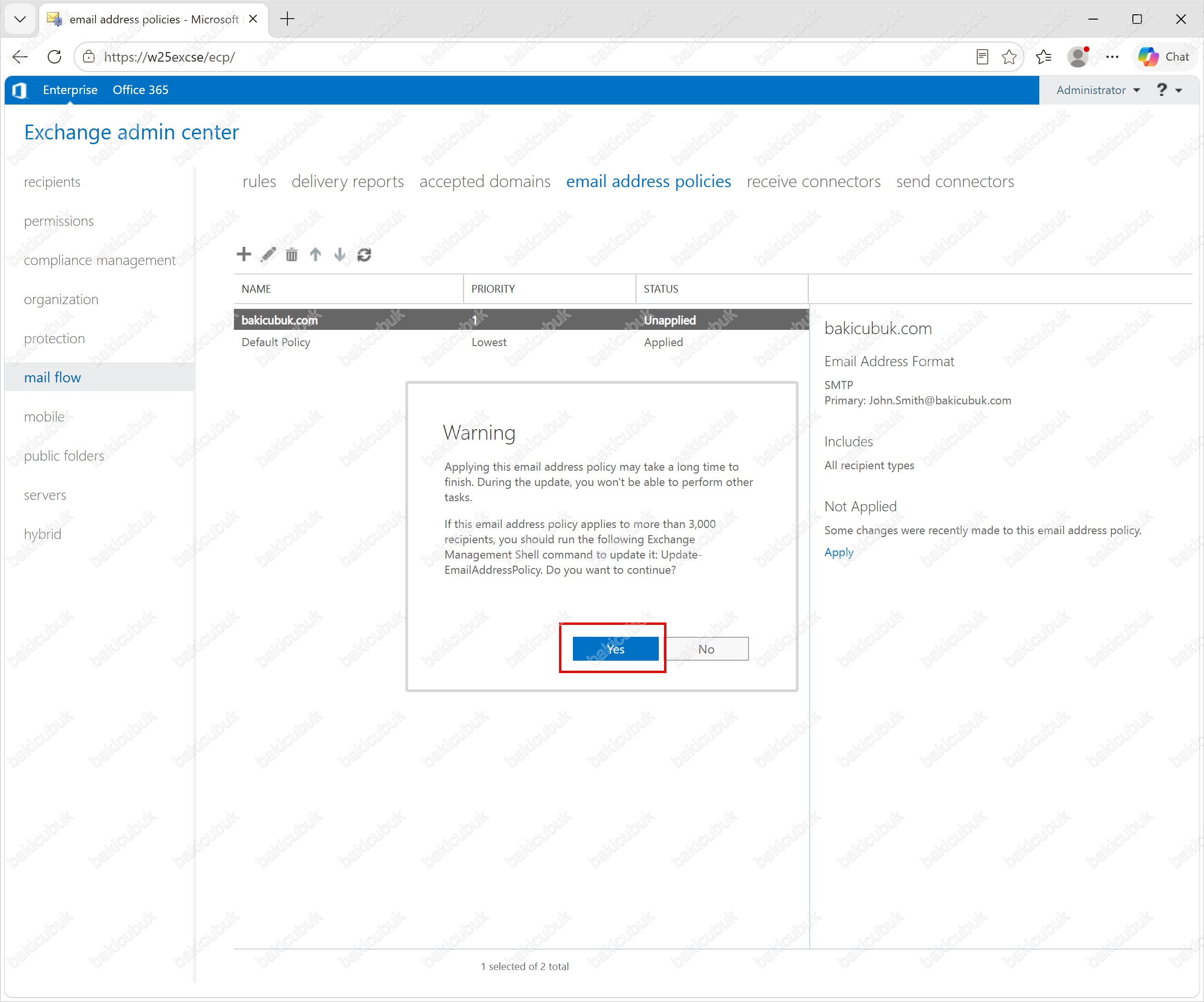This screenshot has height=1002, width=1204.
Task: Open permissions in the left menu
Action: click(x=59, y=221)
